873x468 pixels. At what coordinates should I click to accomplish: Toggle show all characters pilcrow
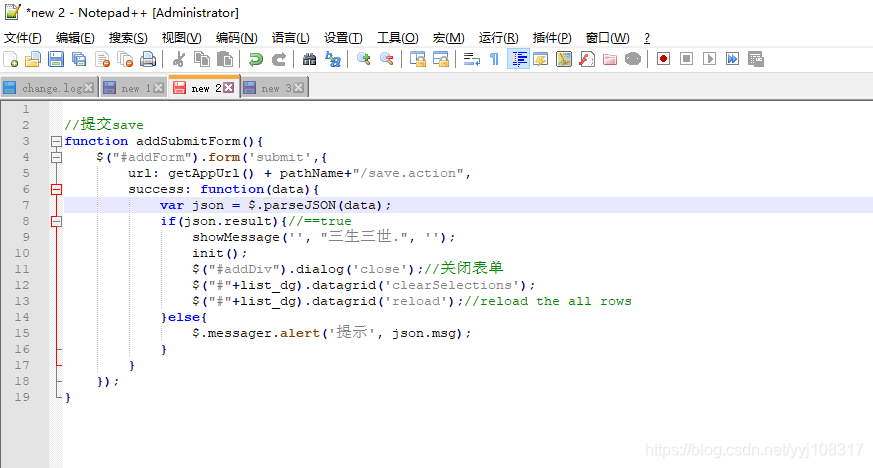tap(494, 59)
